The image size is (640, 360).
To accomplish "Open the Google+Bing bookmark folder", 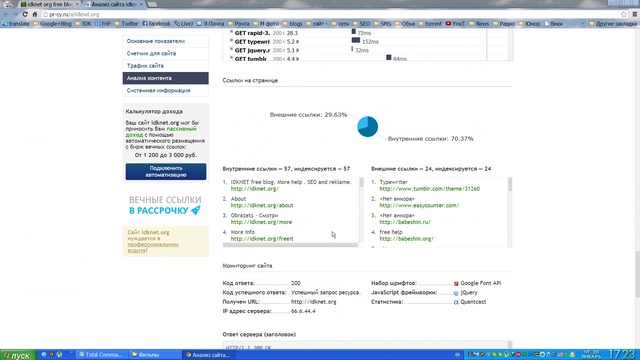I will [x=52, y=24].
